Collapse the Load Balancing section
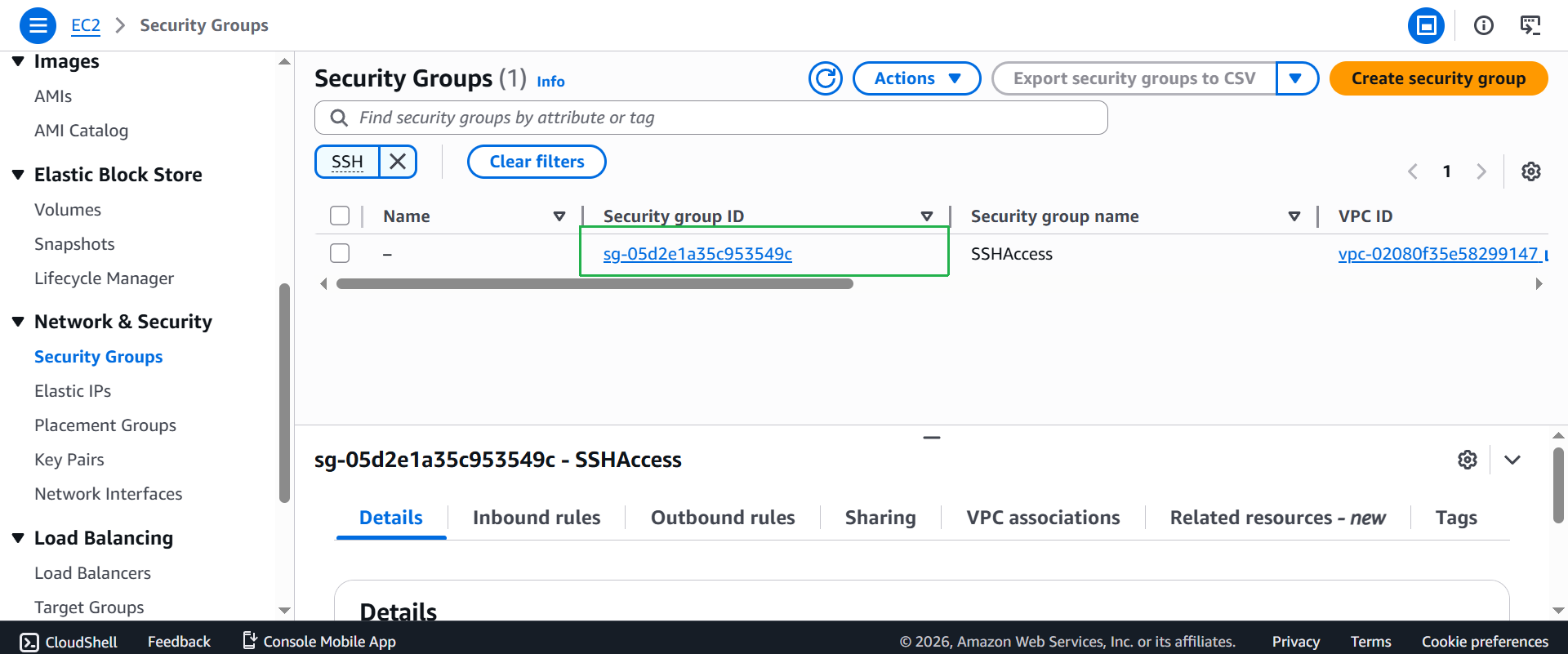 tap(18, 537)
